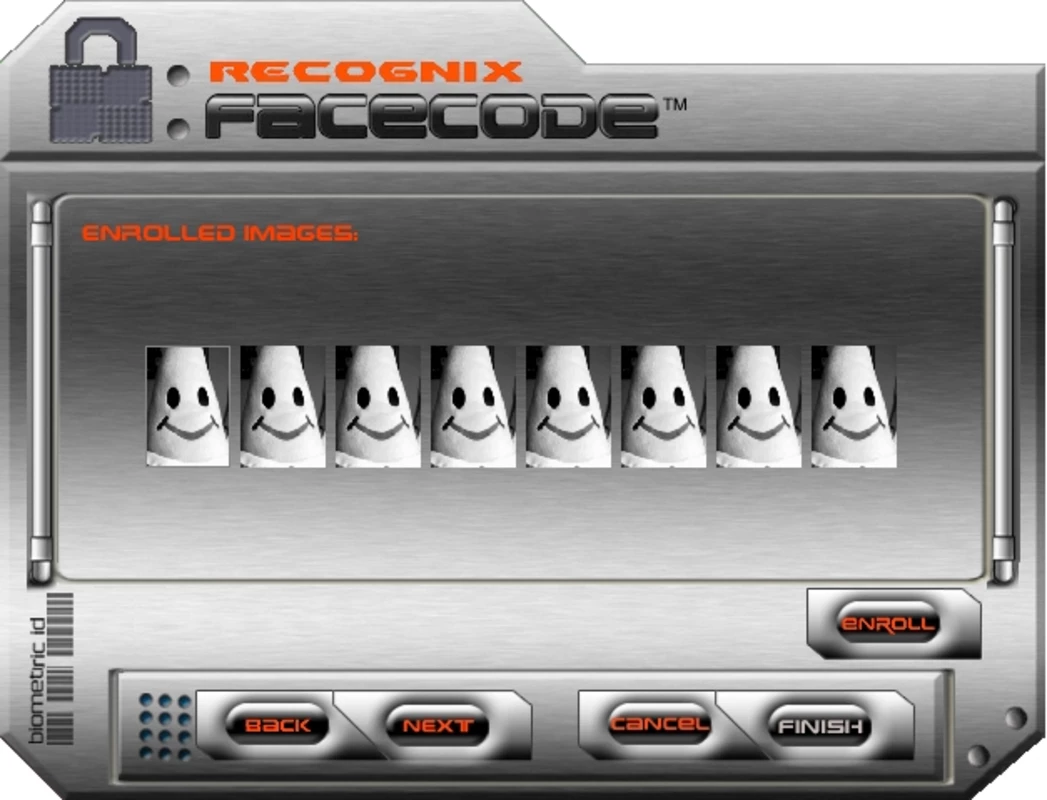Click the padlock logo icon

pos(101,80)
